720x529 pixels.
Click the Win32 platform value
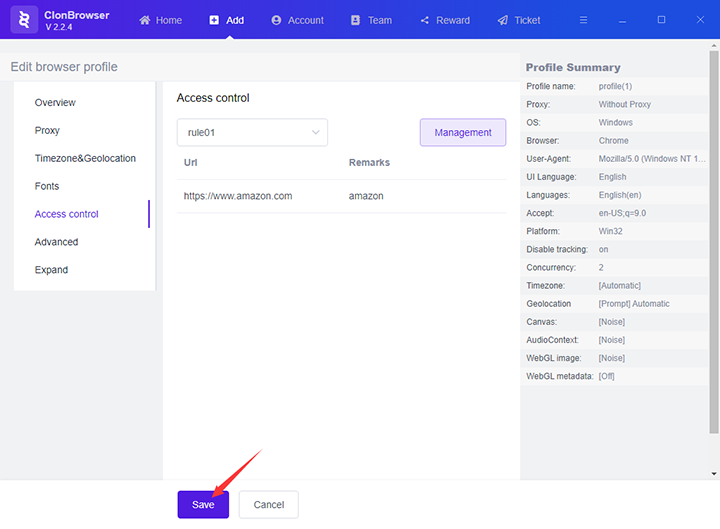(x=610, y=231)
